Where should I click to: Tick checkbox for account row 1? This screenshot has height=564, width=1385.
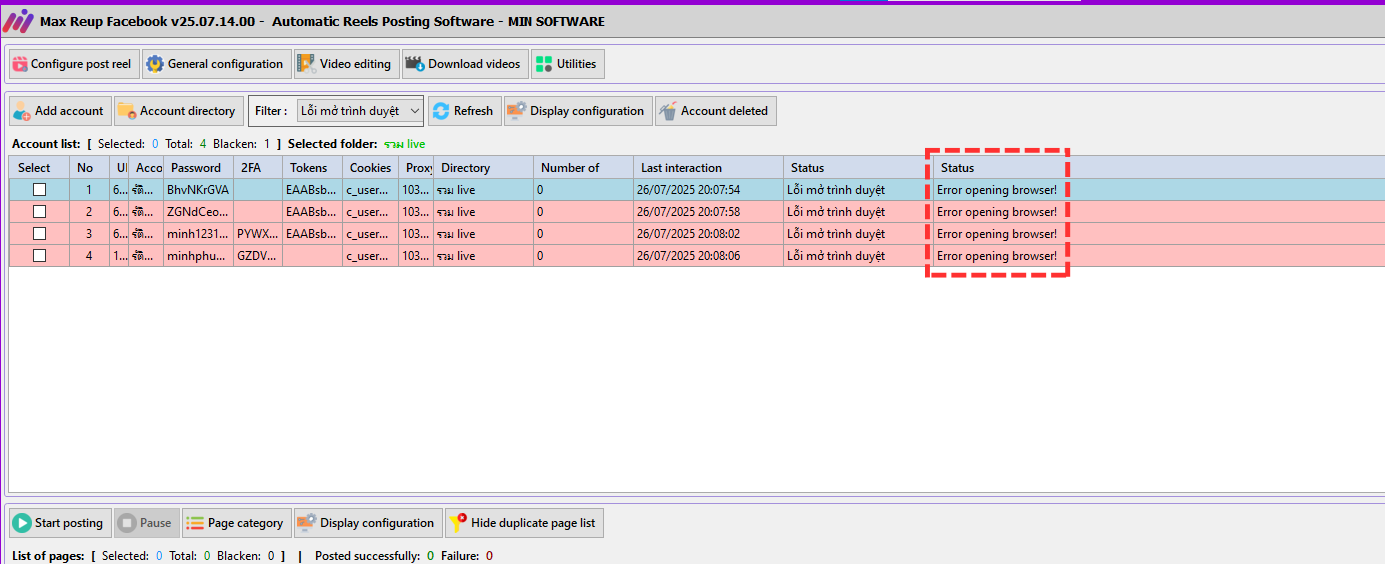tap(39, 190)
